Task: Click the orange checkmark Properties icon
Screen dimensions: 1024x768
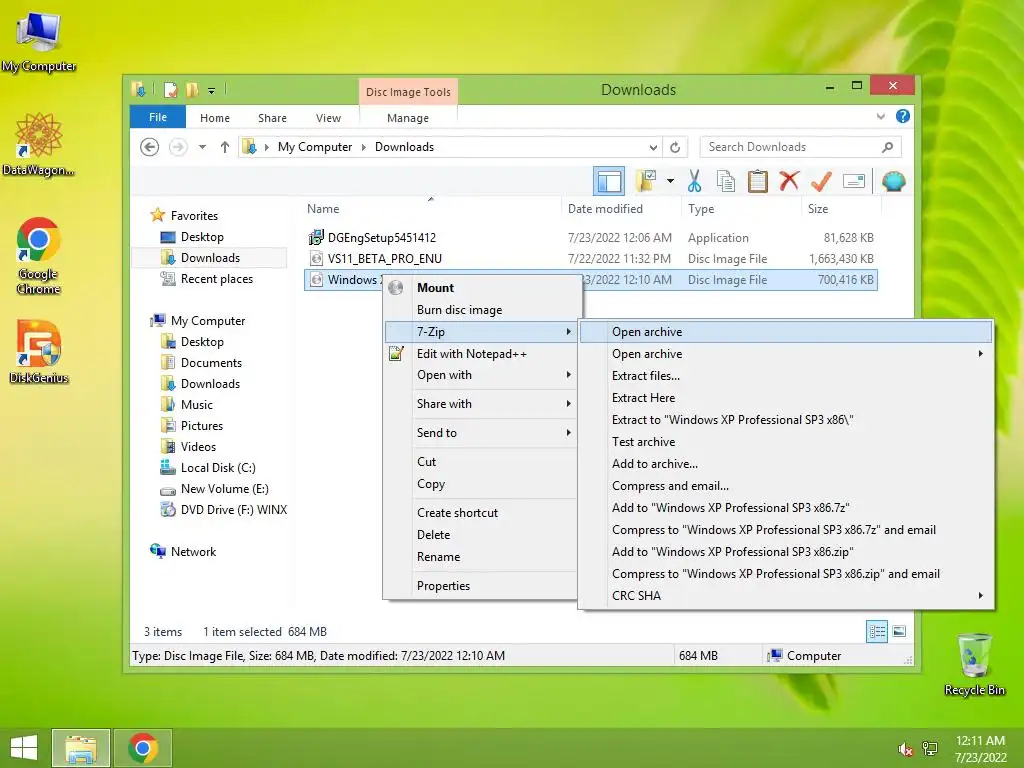Action: pyautogui.click(x=821, y=181)
